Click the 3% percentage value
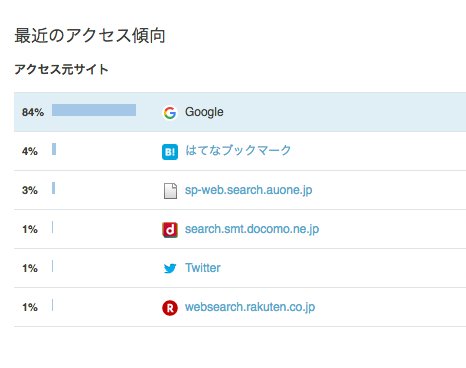 (30, 190)
